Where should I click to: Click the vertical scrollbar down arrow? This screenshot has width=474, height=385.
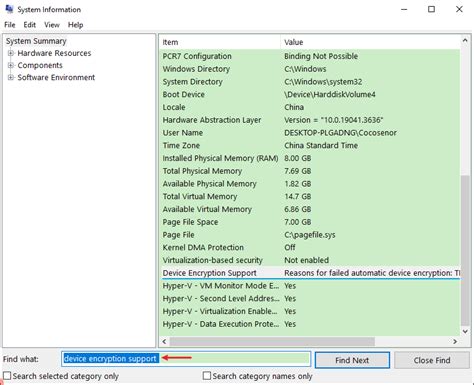tap(465, 331)
